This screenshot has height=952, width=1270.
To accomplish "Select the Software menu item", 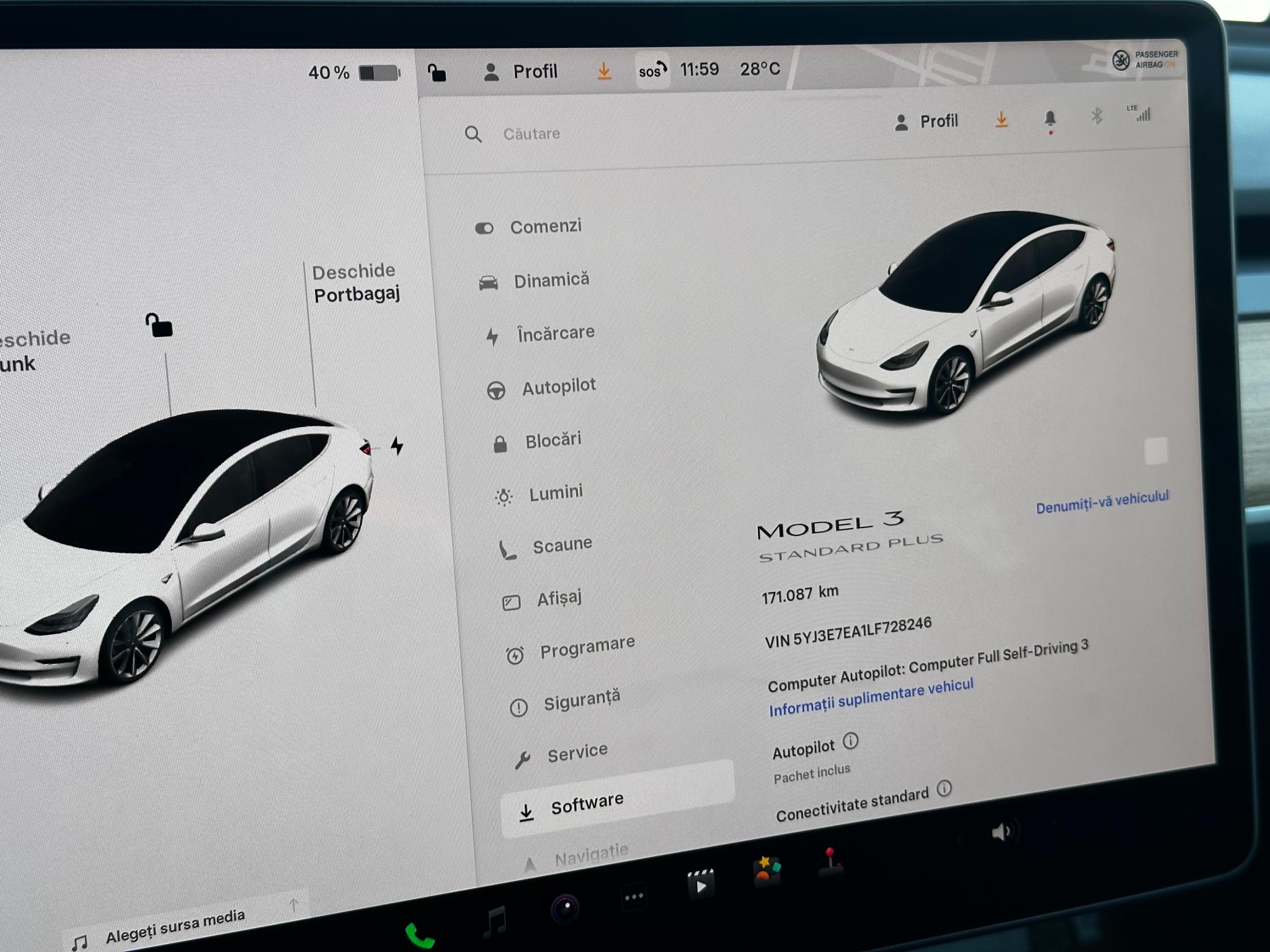I will tap(617, 800).
